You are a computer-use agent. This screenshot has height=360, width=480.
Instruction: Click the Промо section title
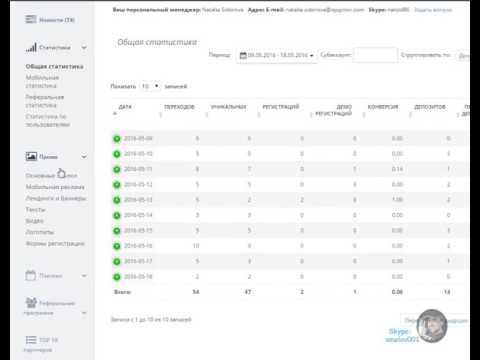point(48,156)
